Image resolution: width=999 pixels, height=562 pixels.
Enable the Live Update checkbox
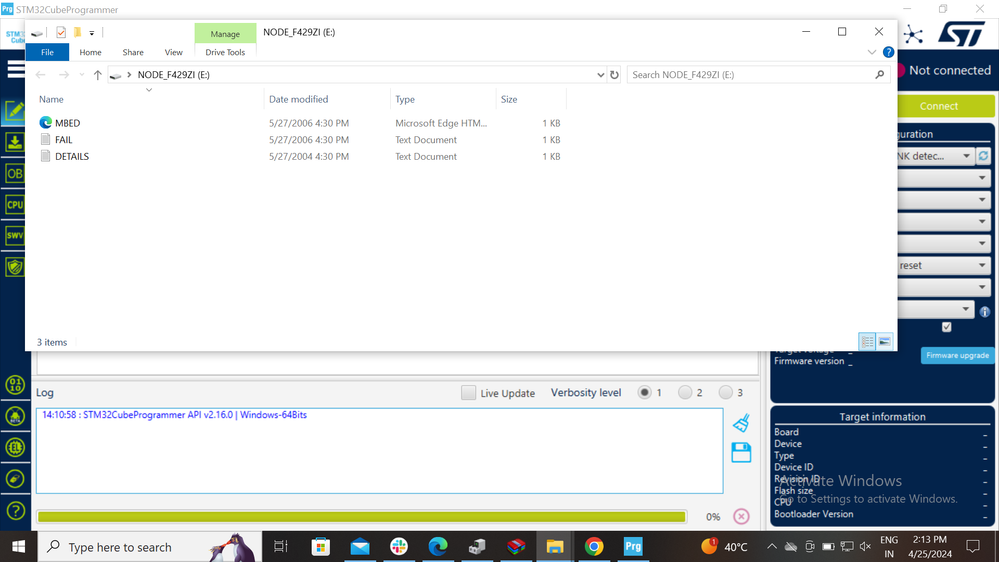tap(468, 393)
